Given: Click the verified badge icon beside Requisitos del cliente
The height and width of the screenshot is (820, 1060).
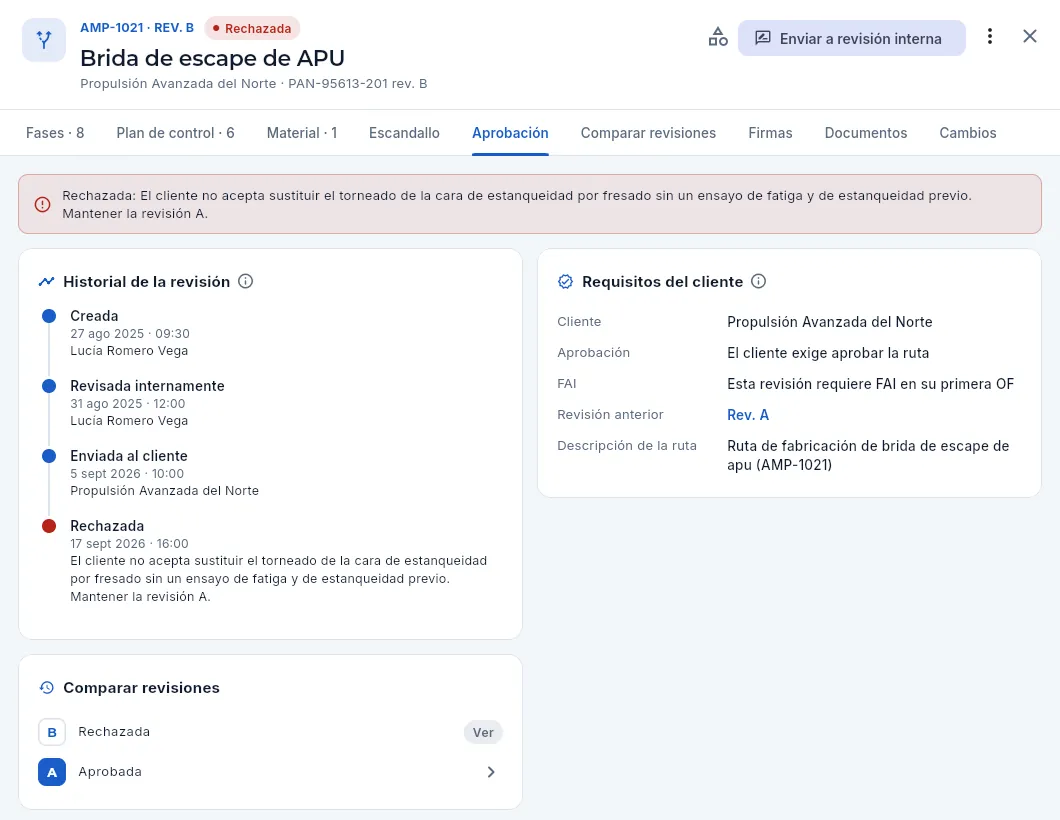Looking at the screenshot, I should pyautogui.click(x=565, y=281).
